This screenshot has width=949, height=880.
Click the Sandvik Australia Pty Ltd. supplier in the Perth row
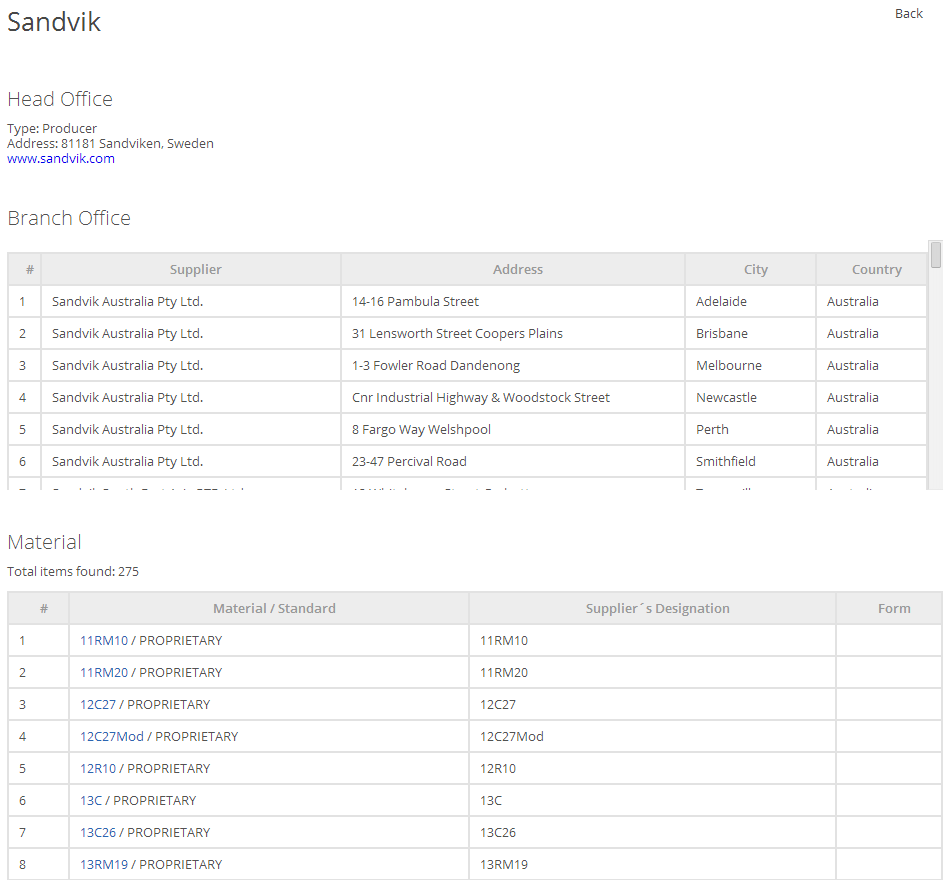[x=191, y=430]
